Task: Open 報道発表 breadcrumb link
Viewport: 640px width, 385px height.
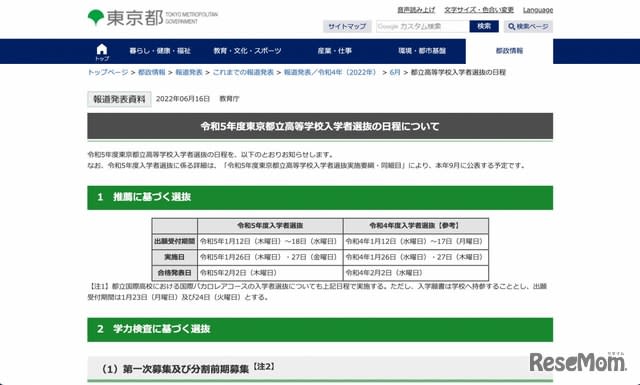Action: 189,72
